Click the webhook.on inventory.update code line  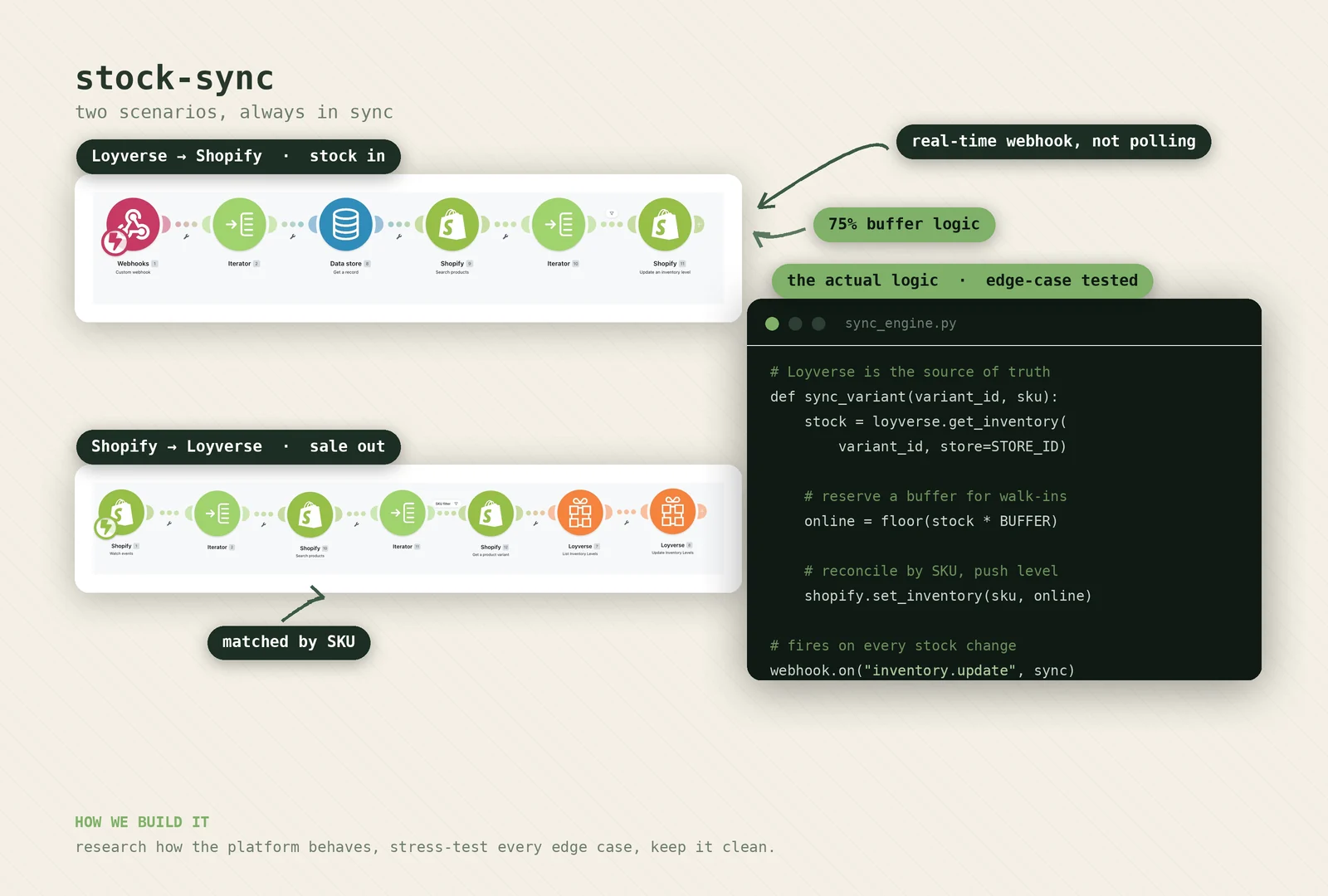tap(922, 670)
